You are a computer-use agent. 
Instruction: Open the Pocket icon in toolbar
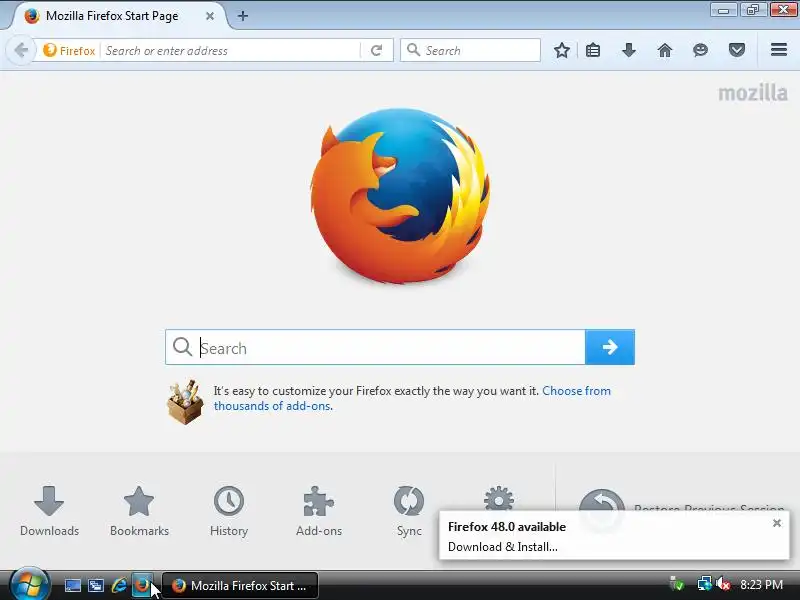tap(737, 51)
